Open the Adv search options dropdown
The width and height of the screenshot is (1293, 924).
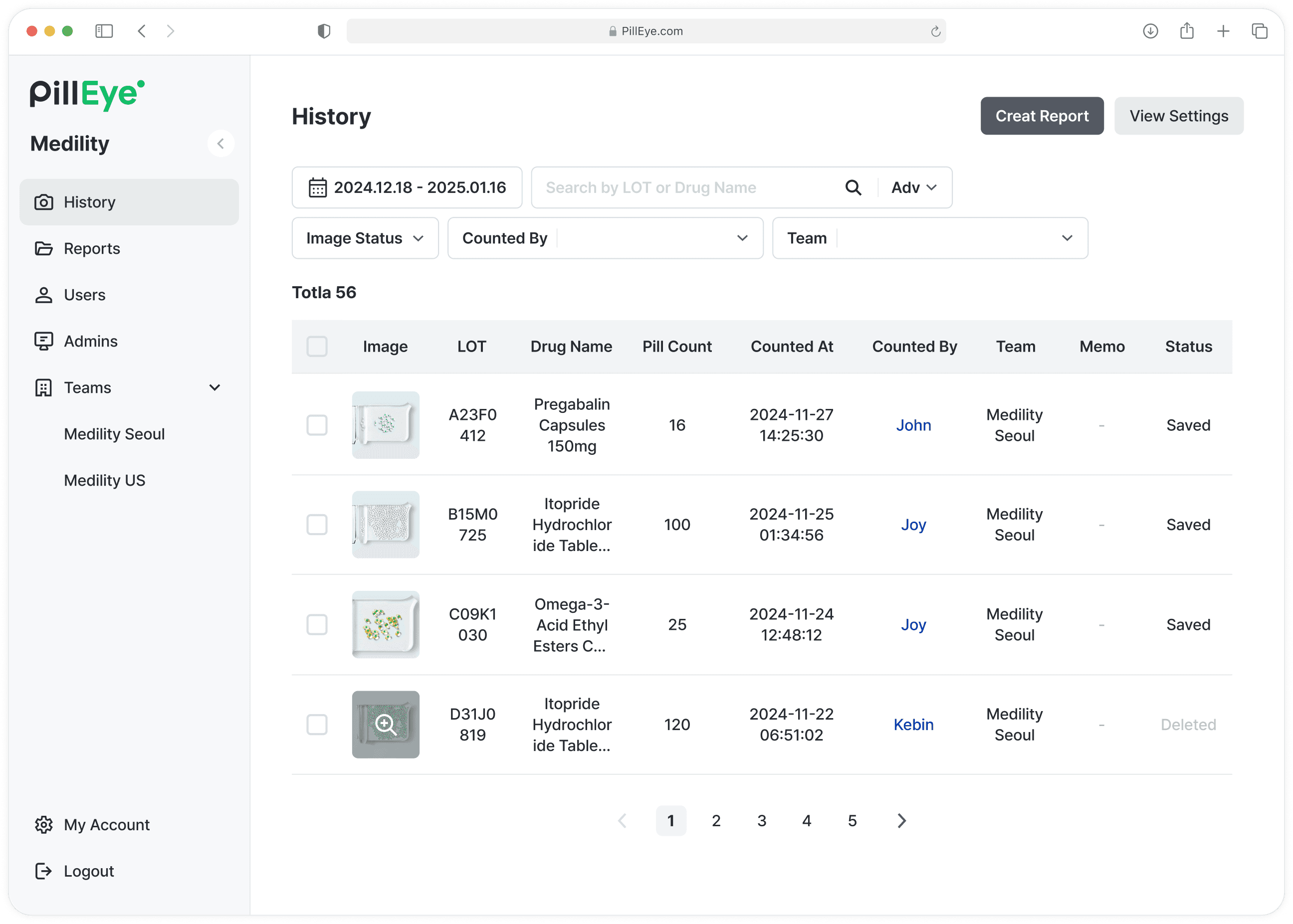pyautogui.click(x=913, y=188)
